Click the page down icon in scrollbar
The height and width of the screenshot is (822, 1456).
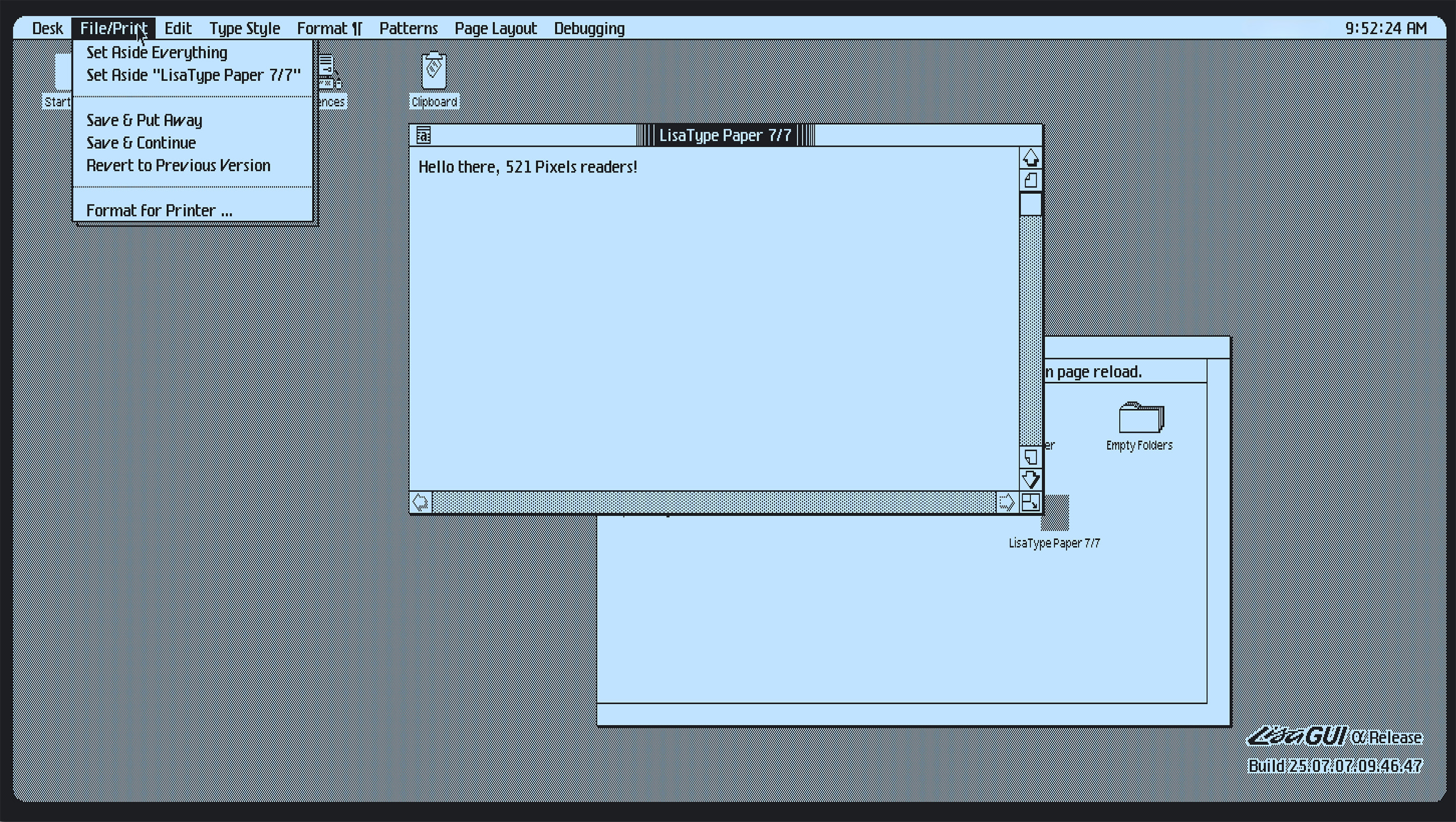[1031, 457]
